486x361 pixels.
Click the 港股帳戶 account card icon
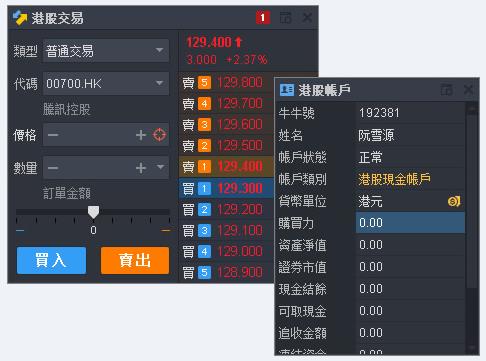[x=287, y=90]
